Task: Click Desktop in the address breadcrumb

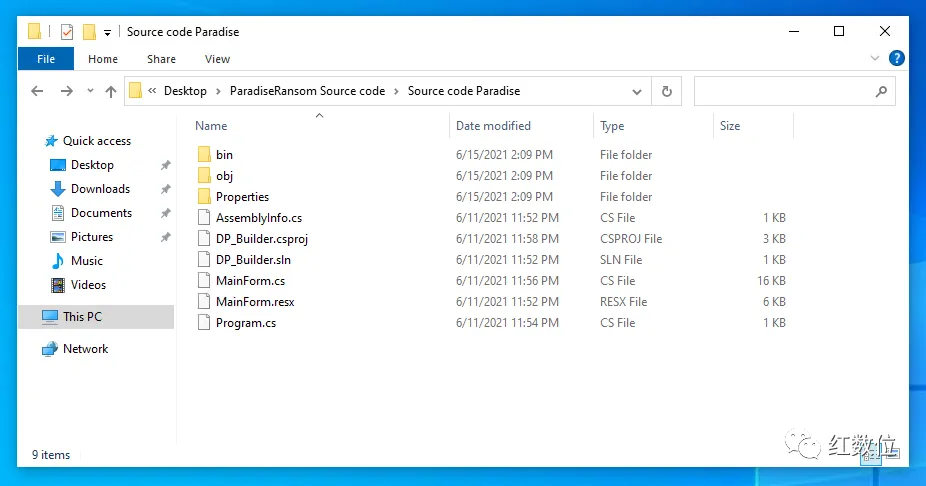Action: [185, 91]
